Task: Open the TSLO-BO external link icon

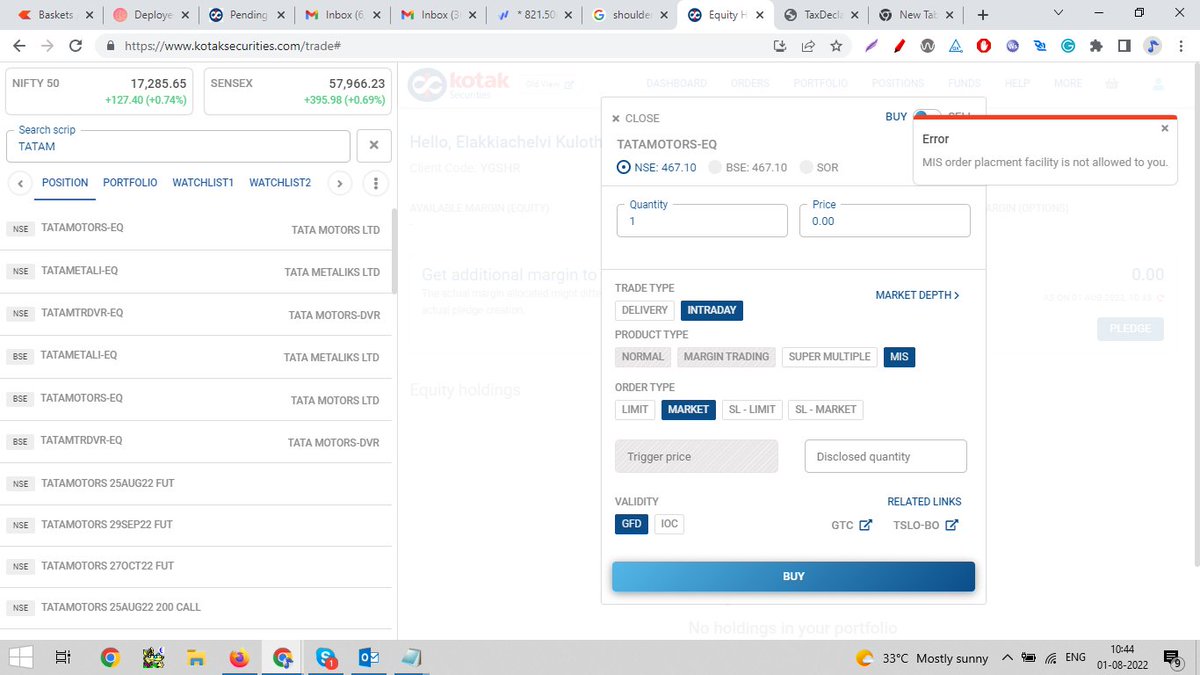Action: pyautogui.click(x=952, y=525)
